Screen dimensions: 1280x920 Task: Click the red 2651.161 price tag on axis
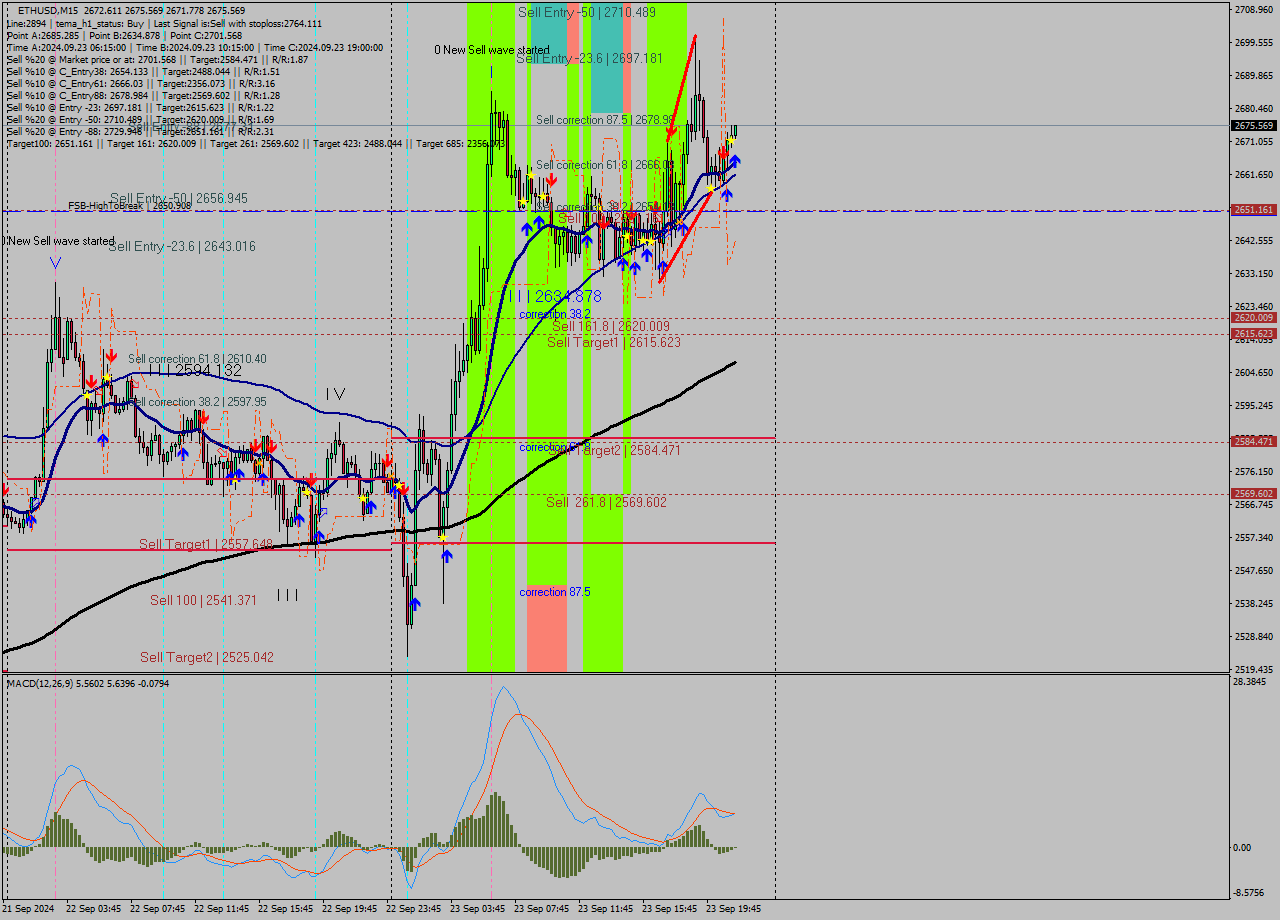point(1253,210)
